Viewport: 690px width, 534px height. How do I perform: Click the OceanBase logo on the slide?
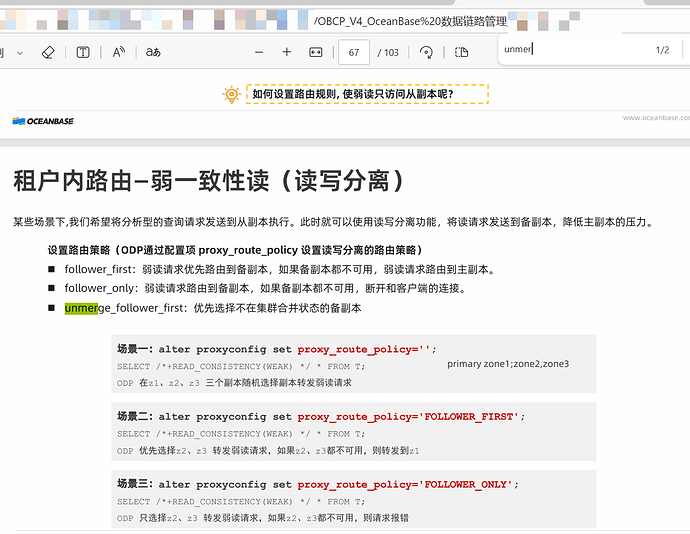[x=43, y=121]
